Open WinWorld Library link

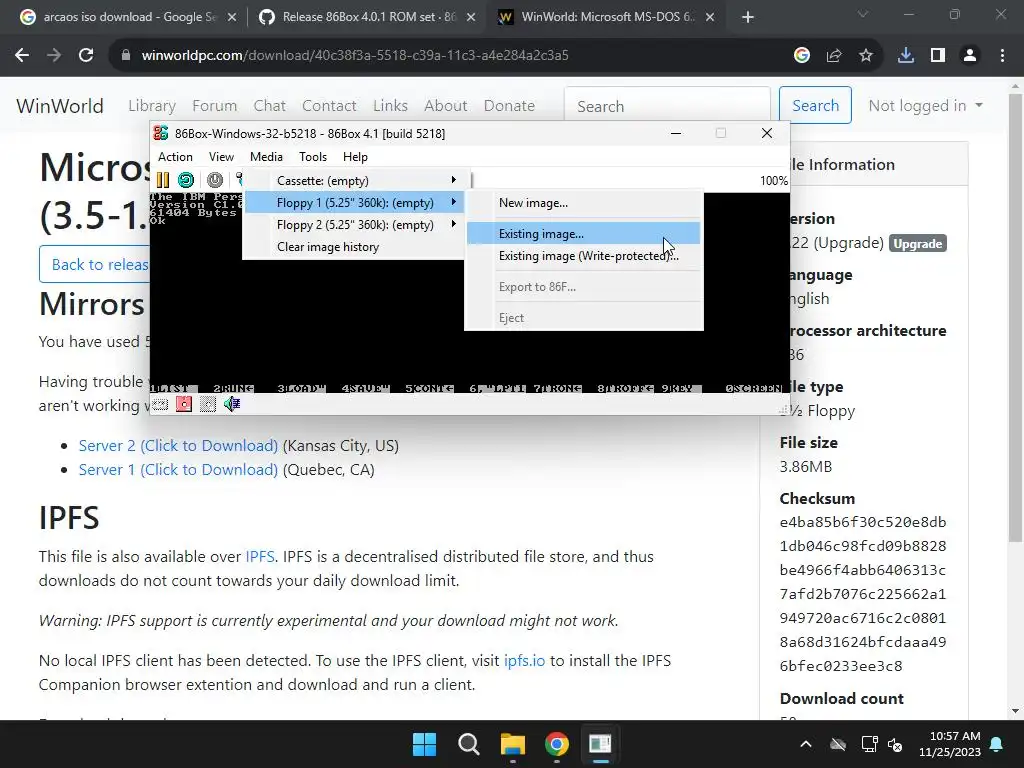coord(152,106)
